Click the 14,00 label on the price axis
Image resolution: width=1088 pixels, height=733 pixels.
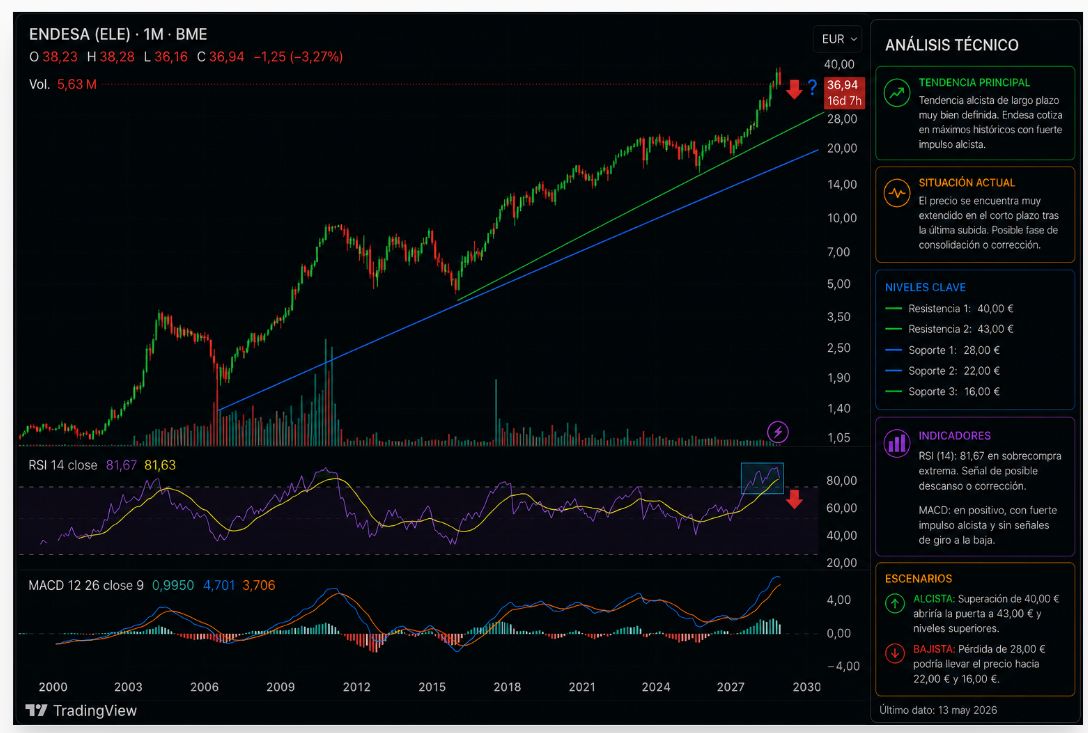click(x=842, y=185)
